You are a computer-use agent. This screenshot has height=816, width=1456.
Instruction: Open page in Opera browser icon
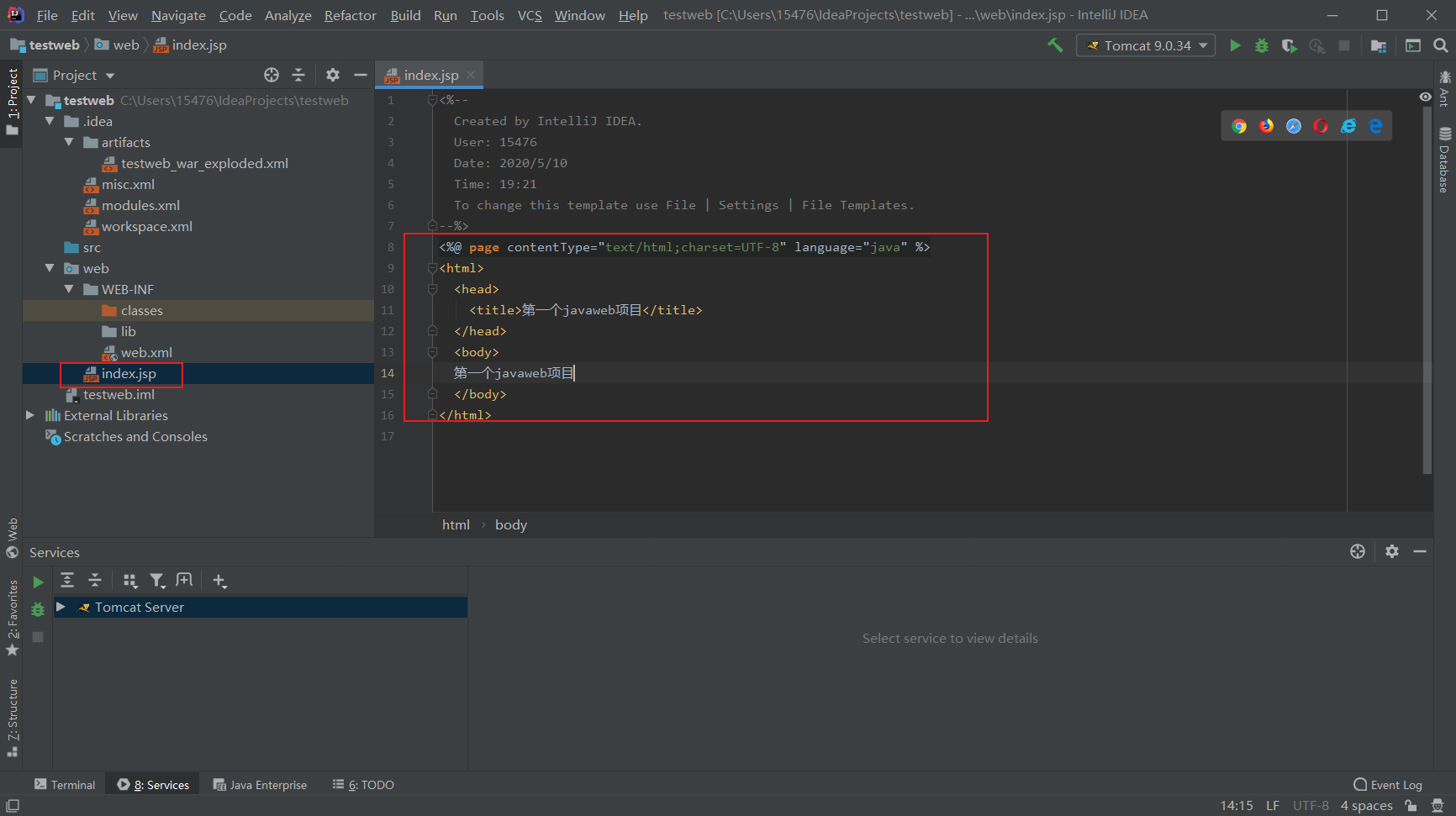[1321, 126]
